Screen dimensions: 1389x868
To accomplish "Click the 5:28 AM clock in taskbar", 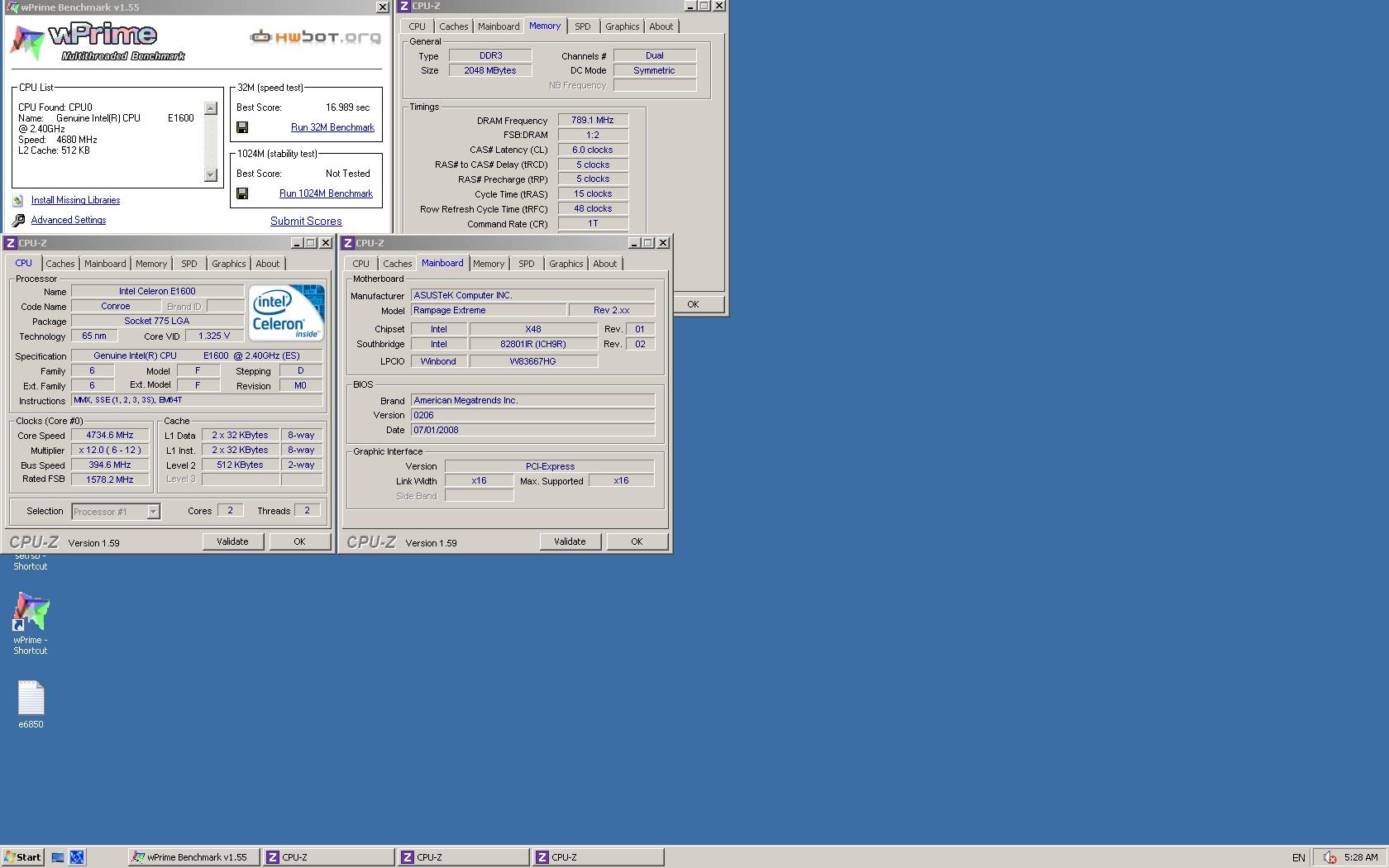I will (1361, 857).
